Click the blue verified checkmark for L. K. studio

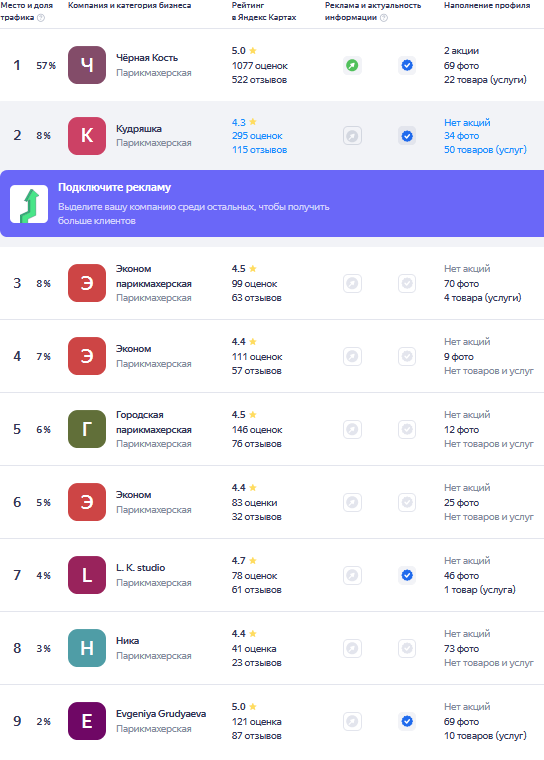point(407,575)
